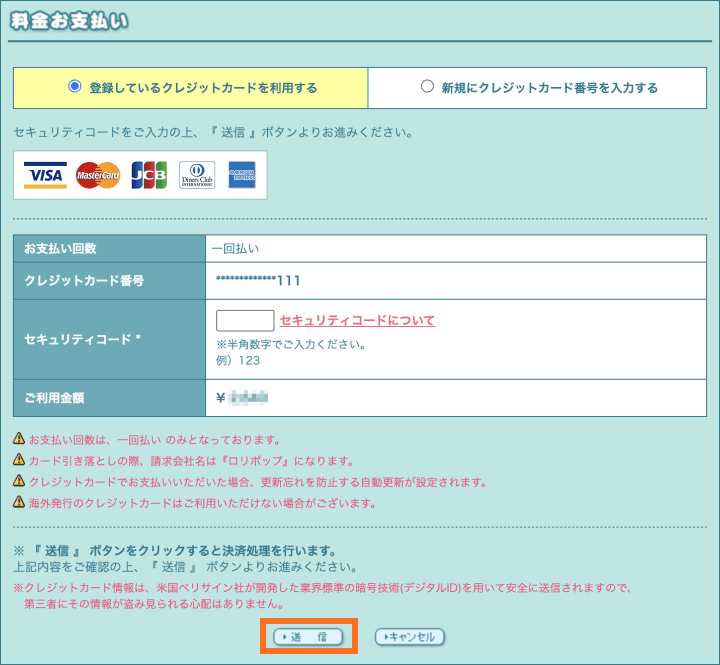Click the 一回払い payment count value
The height and width of the screenshot is (665, 720).
click(x=236, y=248)
